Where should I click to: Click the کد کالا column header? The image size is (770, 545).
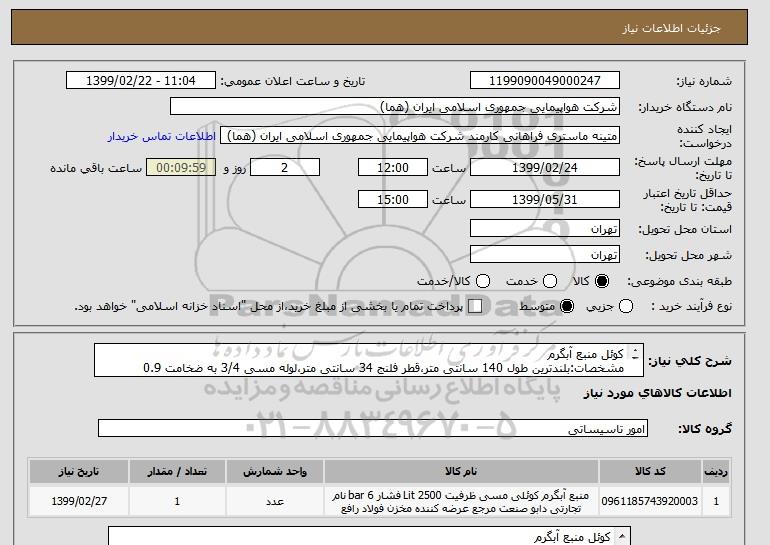tap(650, 471)
